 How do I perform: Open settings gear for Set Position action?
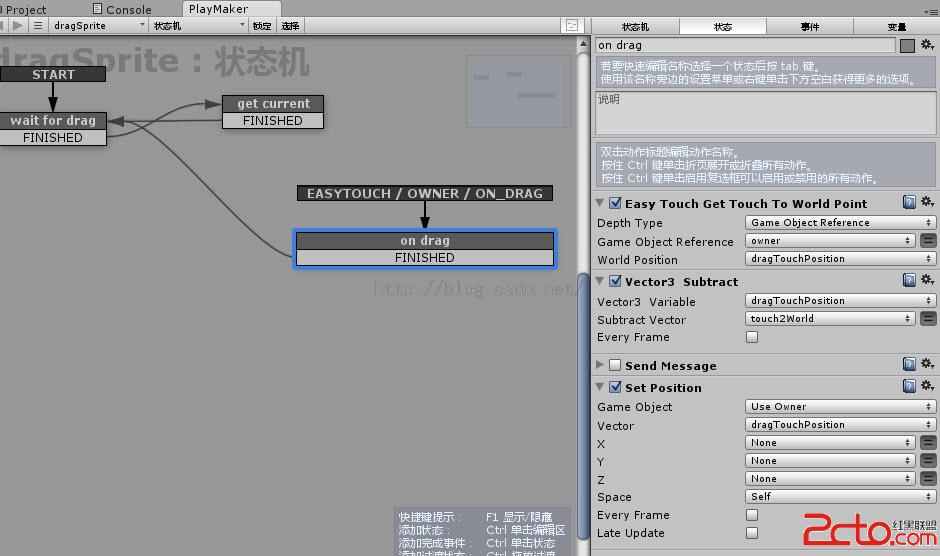point(927,386)
